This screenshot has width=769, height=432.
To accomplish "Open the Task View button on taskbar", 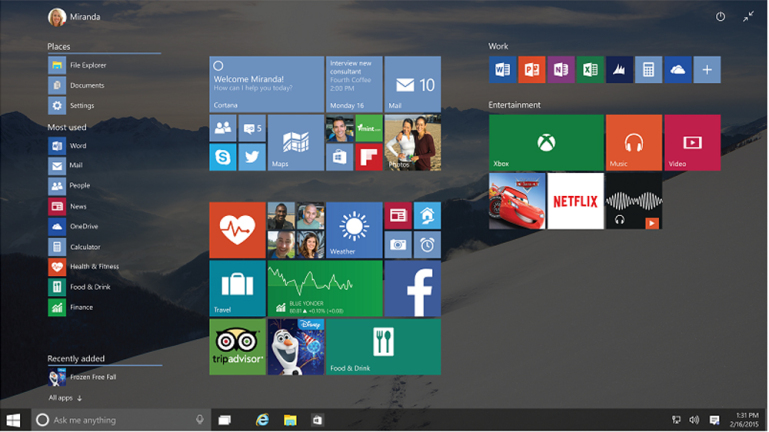I will [x=225, y=420].
